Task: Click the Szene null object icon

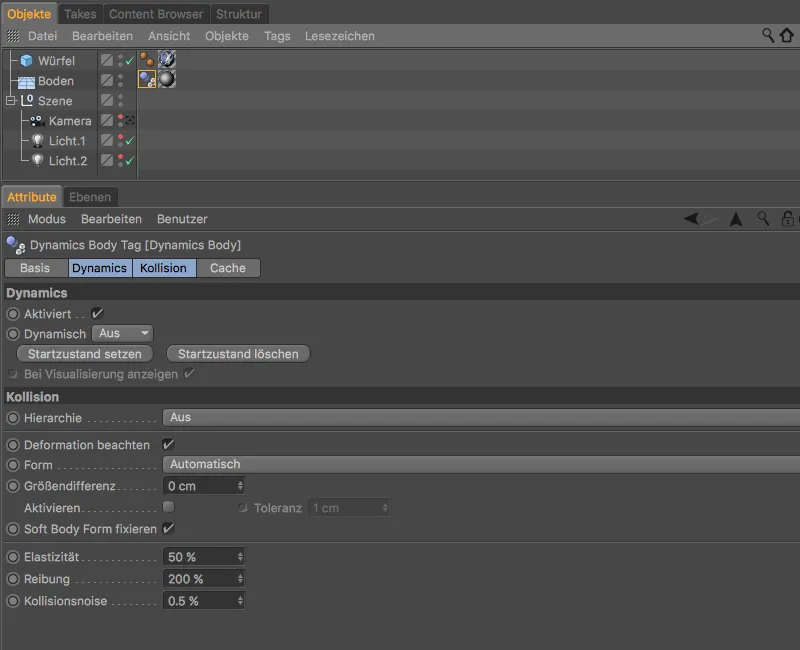Action: coord(27,101)
